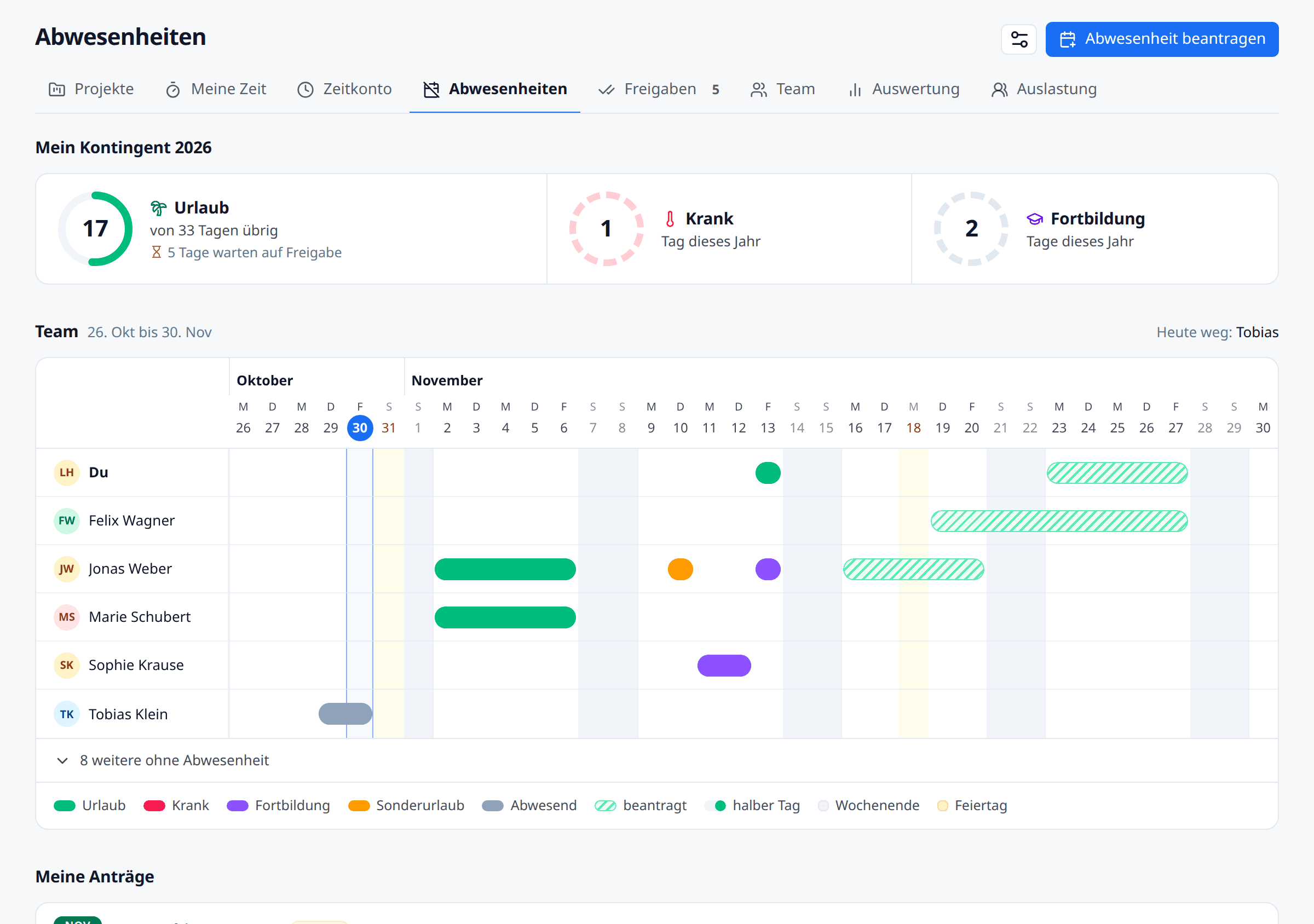This screenshot has width=1314, height=924.
Task: Switch to the Team tab
Action: (x=783, y=89)
